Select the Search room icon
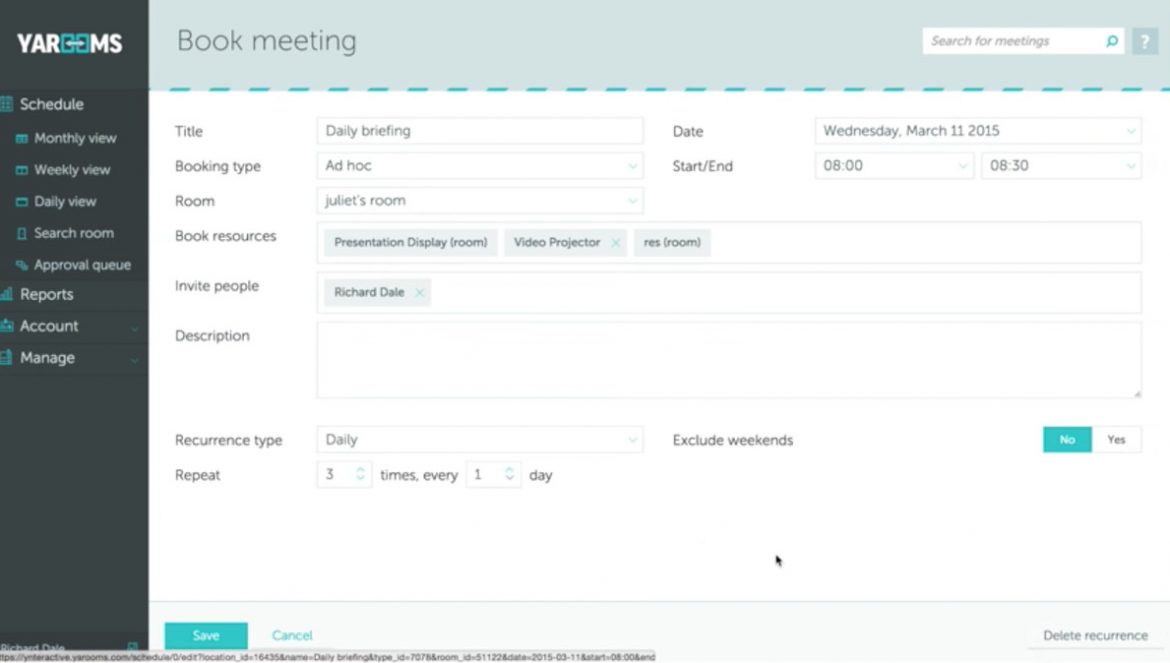1170x663 pixels. (22, 233)
